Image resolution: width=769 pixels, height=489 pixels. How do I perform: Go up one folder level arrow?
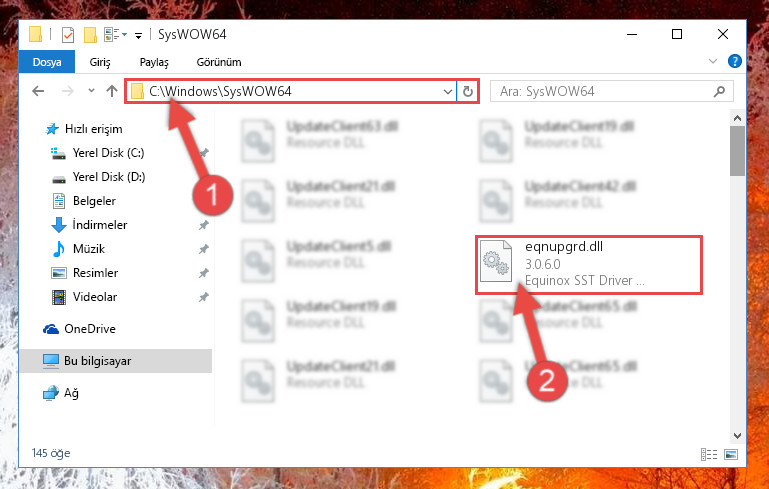[x=112, y=91]
